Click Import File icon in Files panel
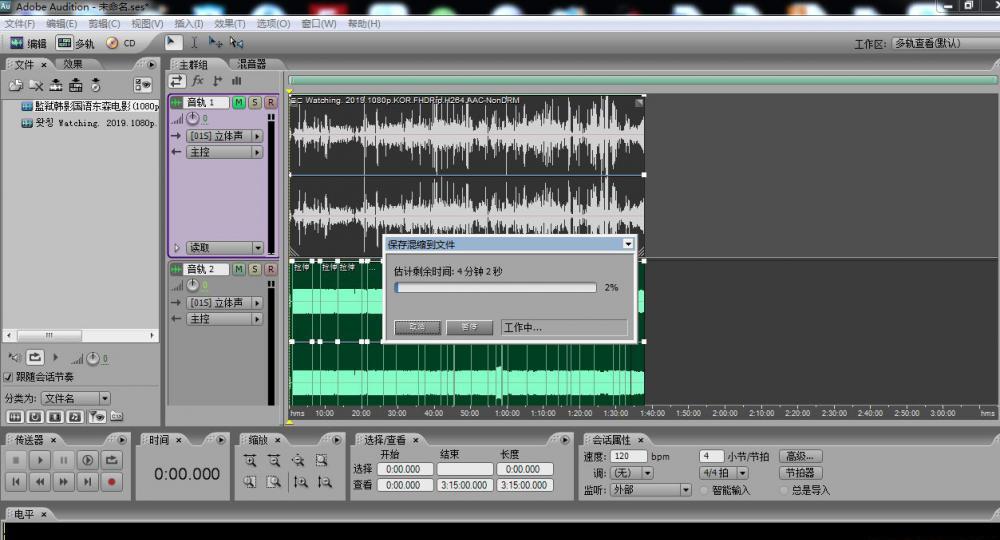Image resolution: width=1000 pixels, height=540 pixels. point(16,85)
